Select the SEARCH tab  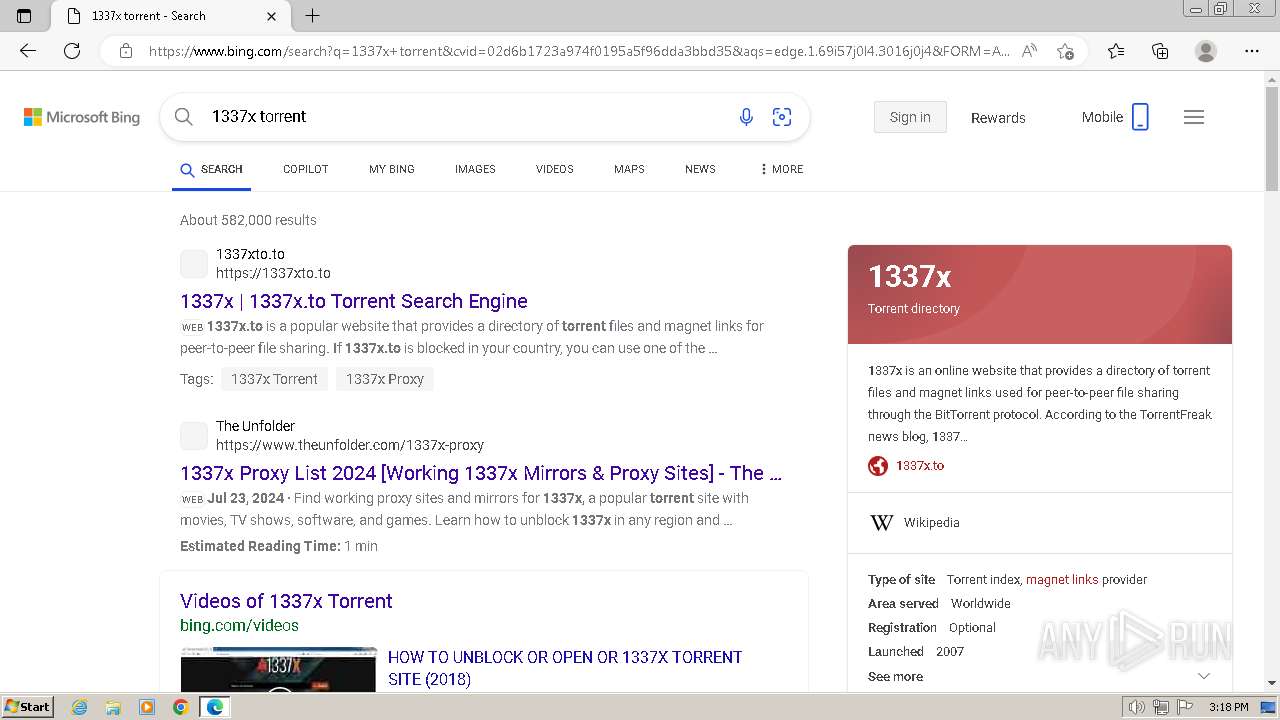[211, 169]
